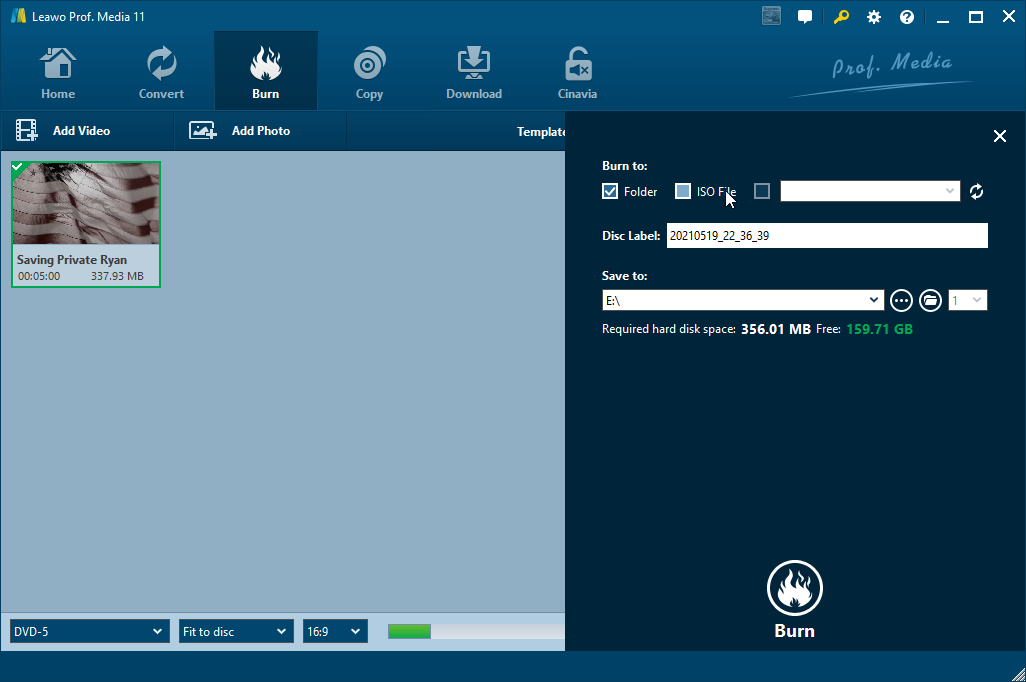This screenshot has width=1026, height=682.
Task: Click the duration 00:05:00 text
Action: [x=39, y=276]
